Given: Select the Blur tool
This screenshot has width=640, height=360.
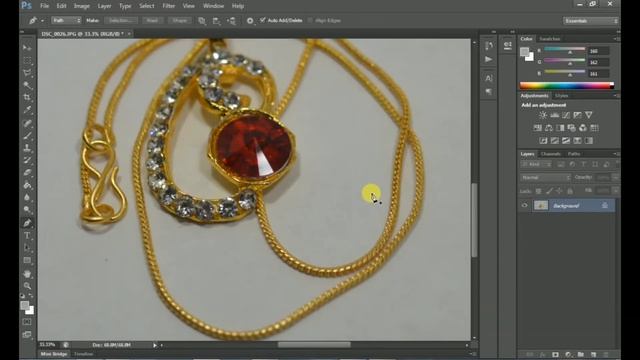Looking at the screenshot, I should pos(27,198).
